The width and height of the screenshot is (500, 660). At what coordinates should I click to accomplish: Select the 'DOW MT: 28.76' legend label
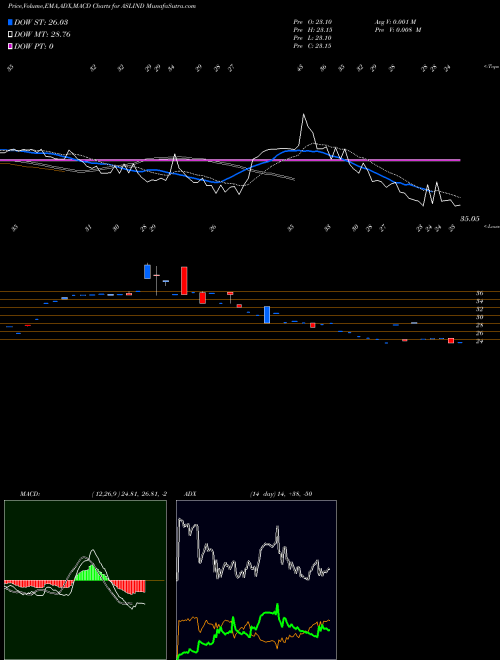tap(42, 35)
